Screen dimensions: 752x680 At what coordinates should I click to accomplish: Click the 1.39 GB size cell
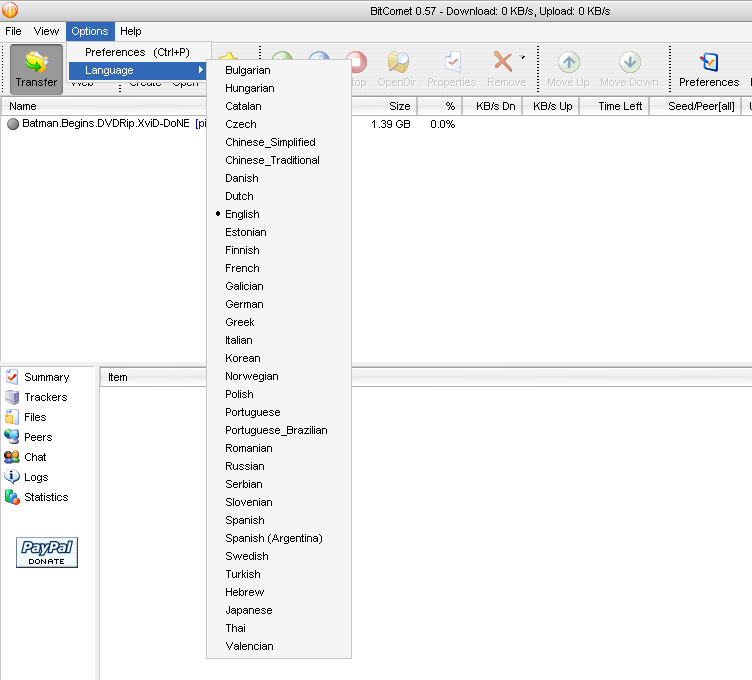pos(390,124)
